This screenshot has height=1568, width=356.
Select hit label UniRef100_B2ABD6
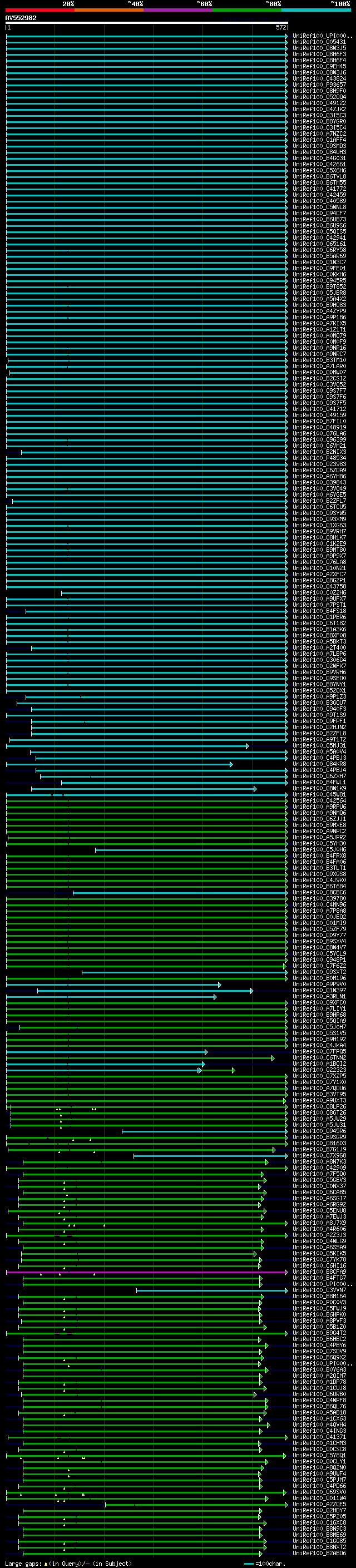[x=319, y=1553]
